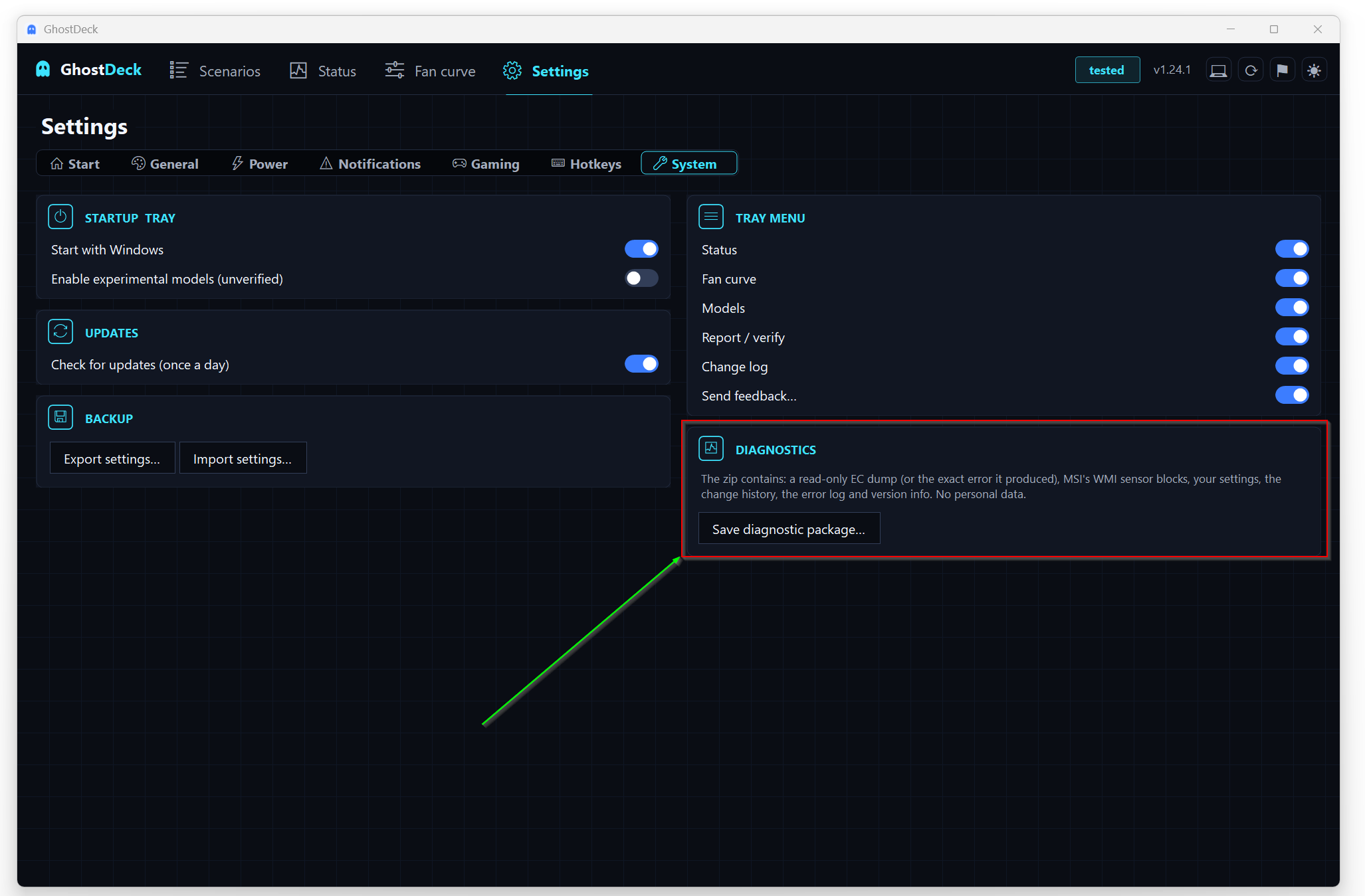Switch to the Start settings subtab
This screenshot has height=896, width=1365.
pos(75,163)
